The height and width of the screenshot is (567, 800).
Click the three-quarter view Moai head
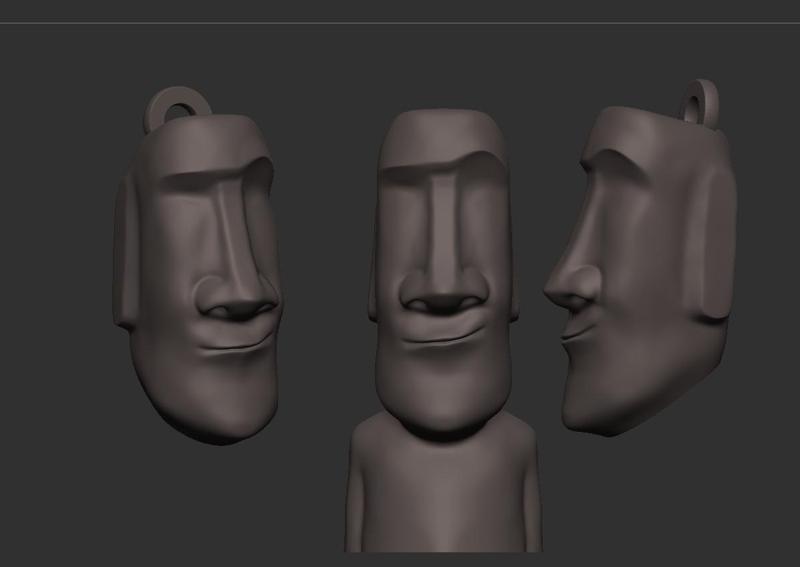196,278
